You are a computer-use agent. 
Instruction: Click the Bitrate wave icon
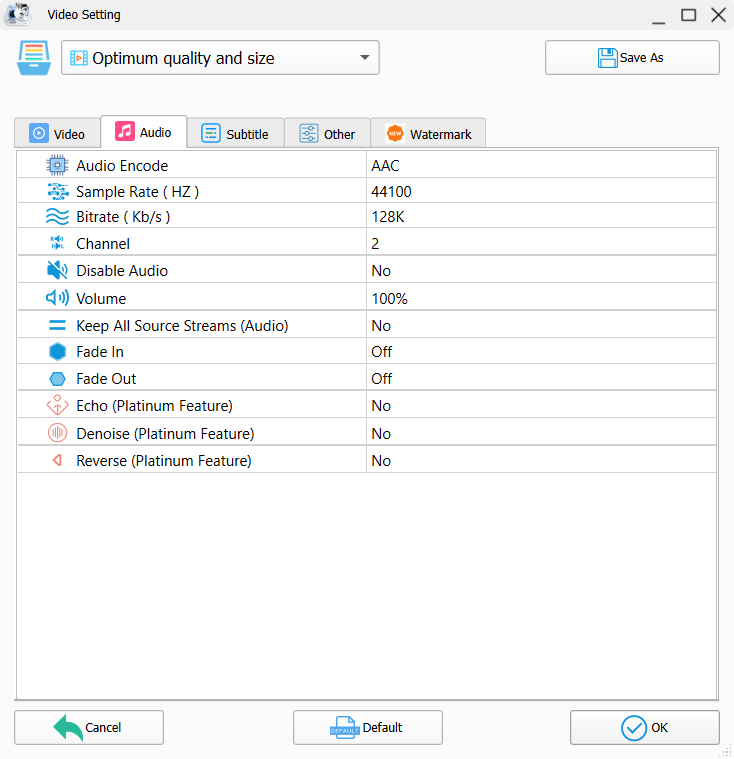click(57, 216)
